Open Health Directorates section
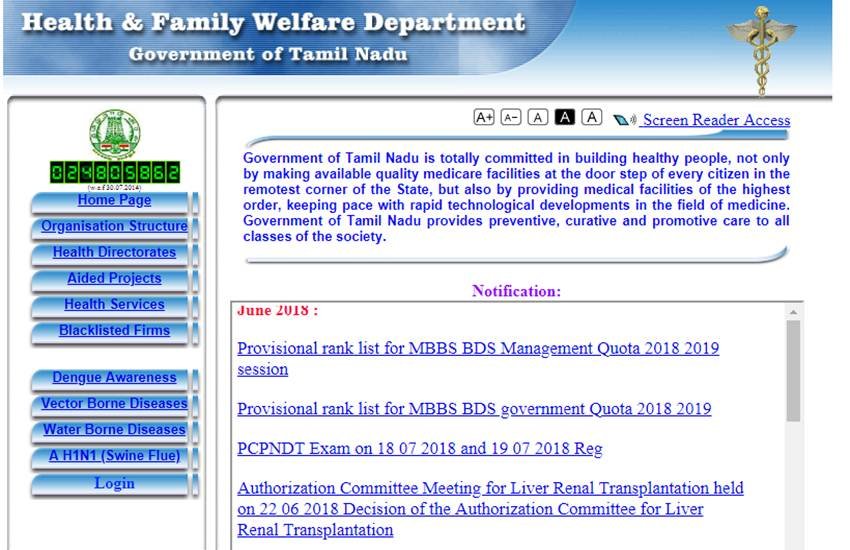This screenshot has width=850, height=550. tap(114, 253)
